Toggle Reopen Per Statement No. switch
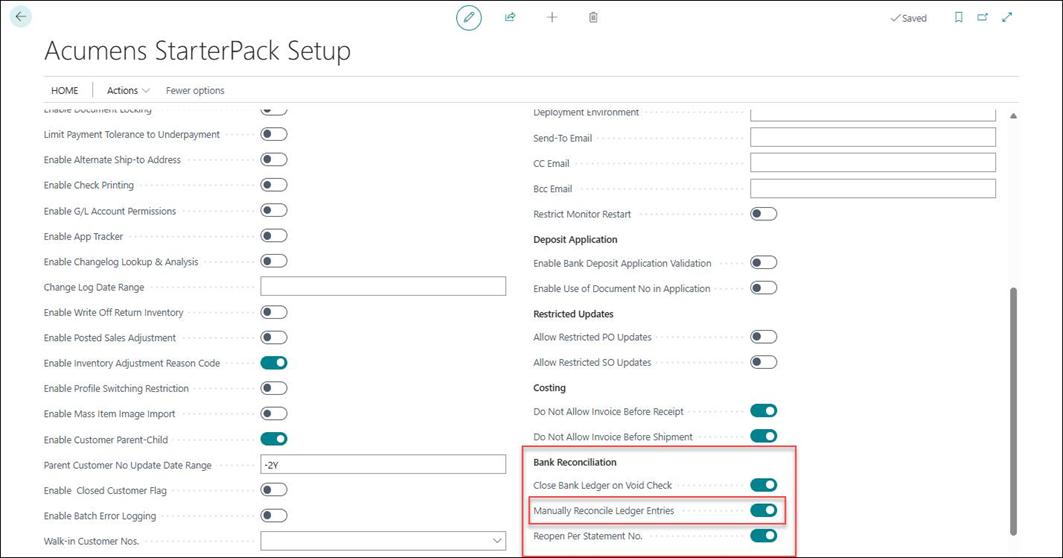The width and height of the screenshot is (1063, 558). [x=763, y=536]
